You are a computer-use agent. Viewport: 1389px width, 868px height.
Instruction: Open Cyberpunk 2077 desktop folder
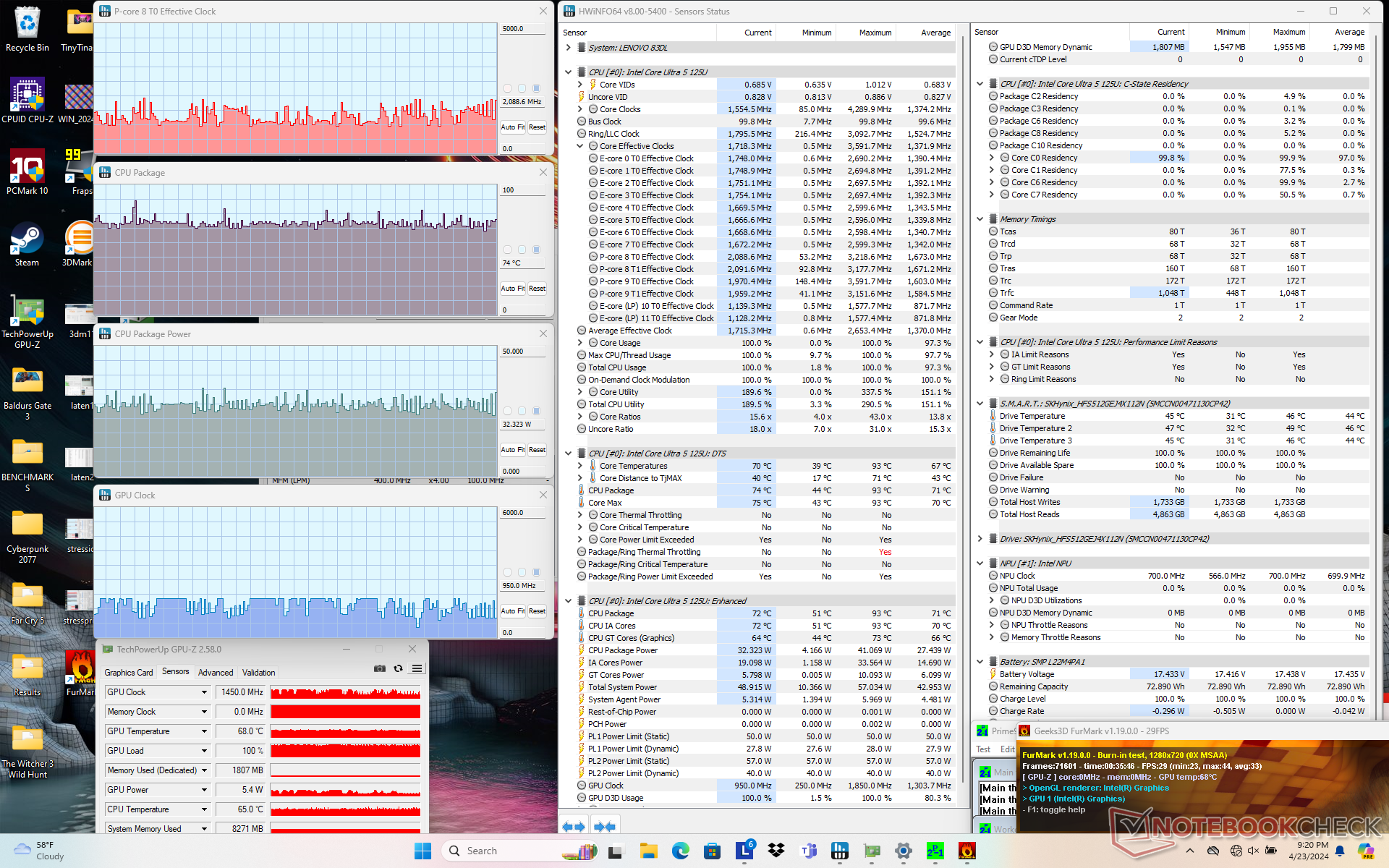click(x=27, y=536)
